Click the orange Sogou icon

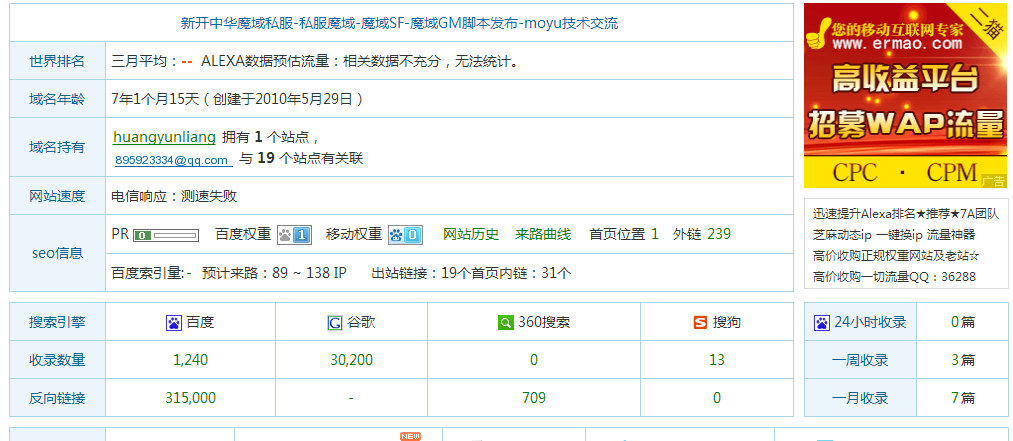pos(700,322)
